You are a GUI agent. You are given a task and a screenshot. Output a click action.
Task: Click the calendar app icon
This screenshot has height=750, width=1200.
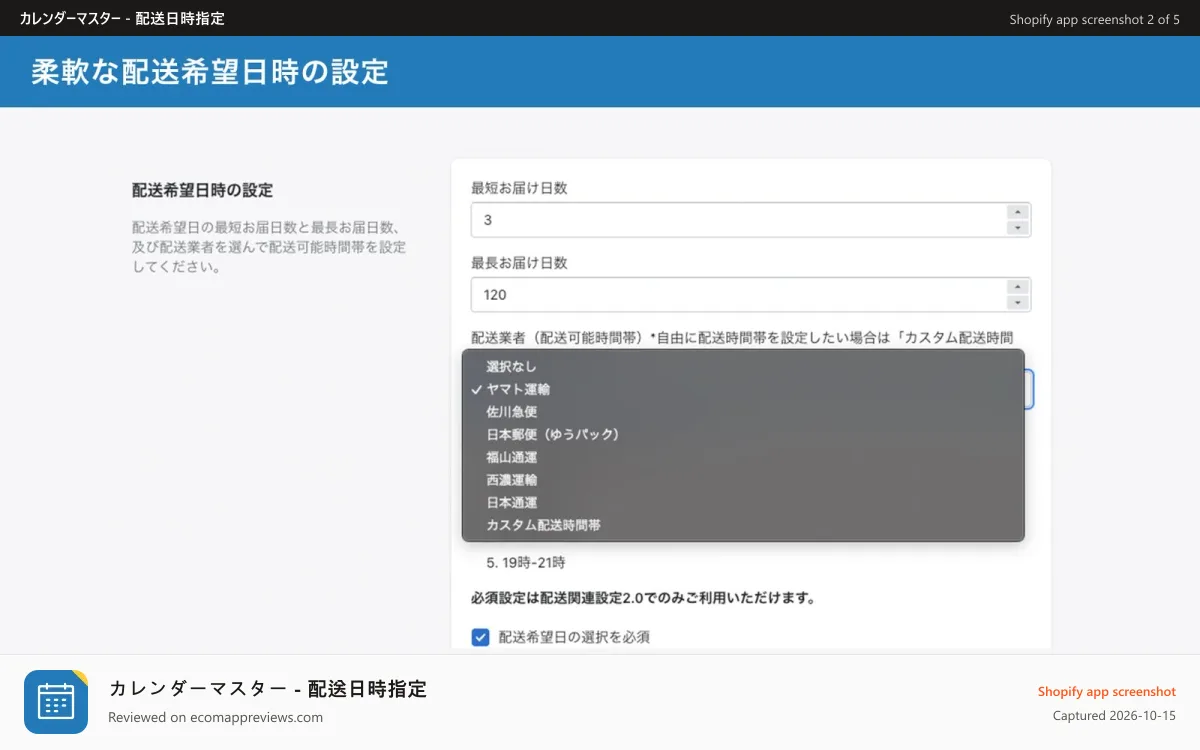(x=56, y=702)
